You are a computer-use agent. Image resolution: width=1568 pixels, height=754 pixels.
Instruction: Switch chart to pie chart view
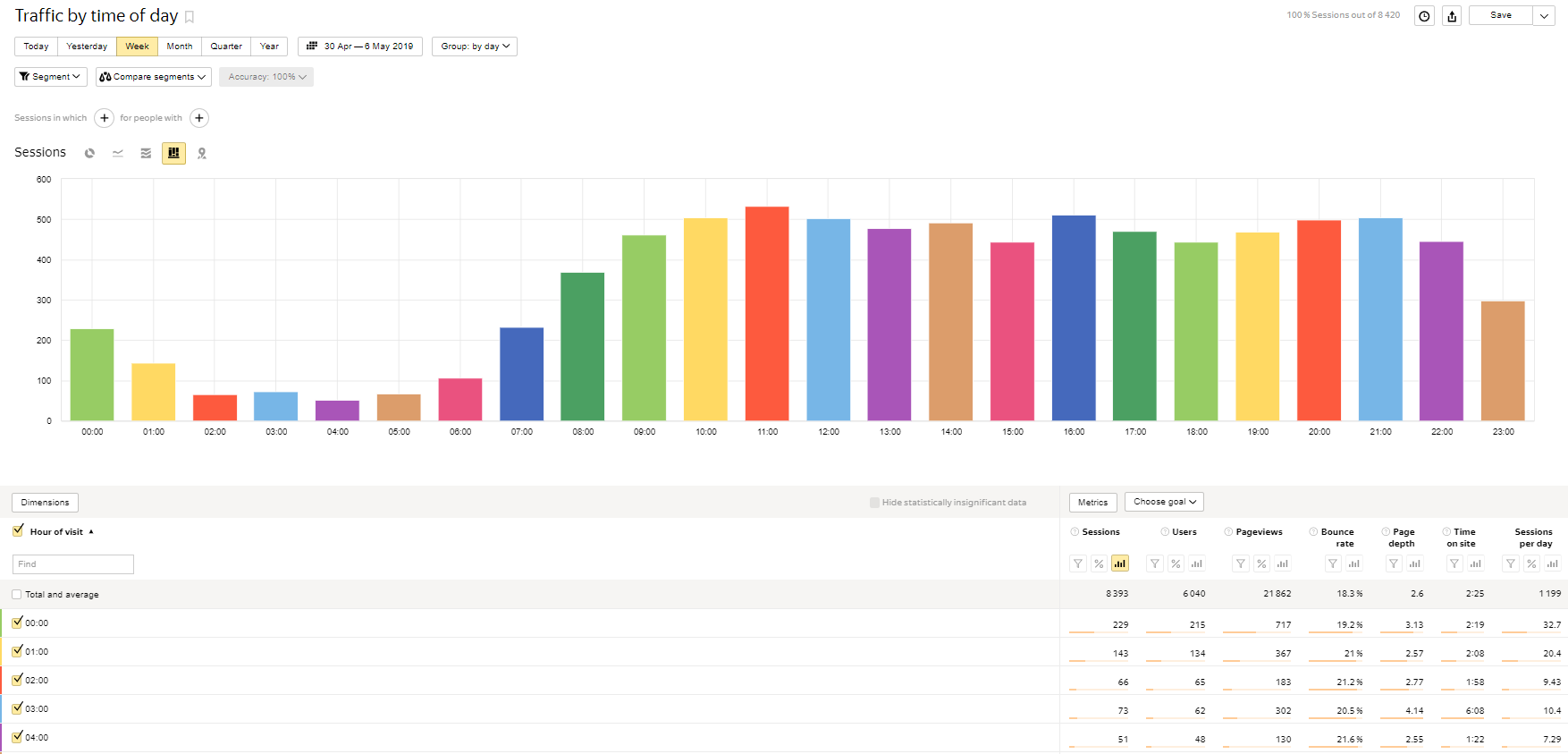coord(89,153)
